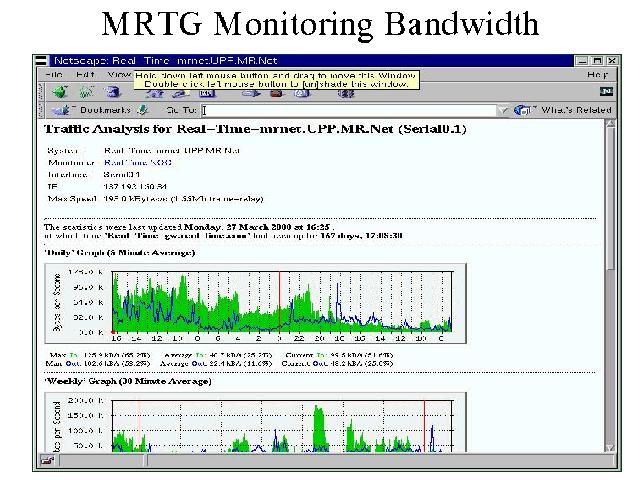Close the Netscape window
The image size is (640, 480).
[612, 61]
